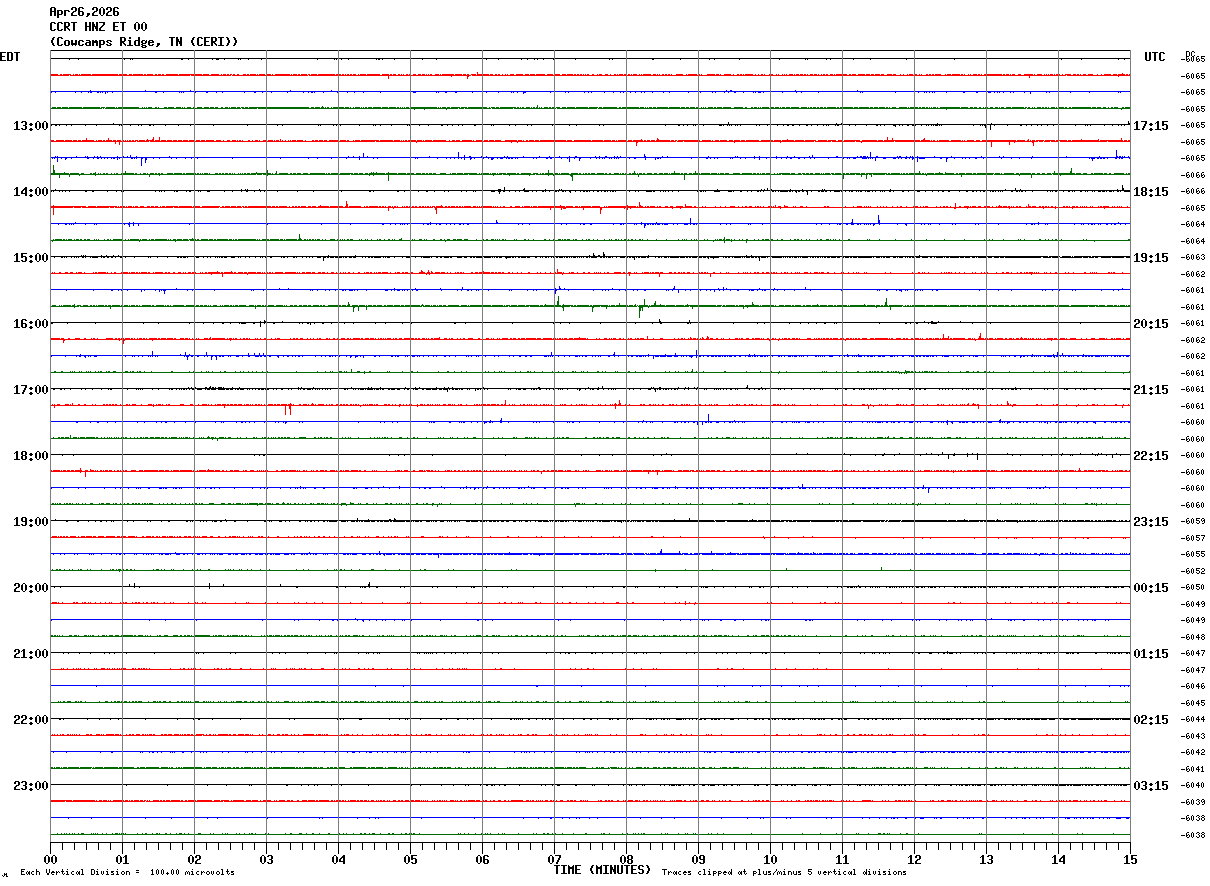1210x886 pixels.
Task: Select the DC offset value -6057
Action: pos(1193,537)
